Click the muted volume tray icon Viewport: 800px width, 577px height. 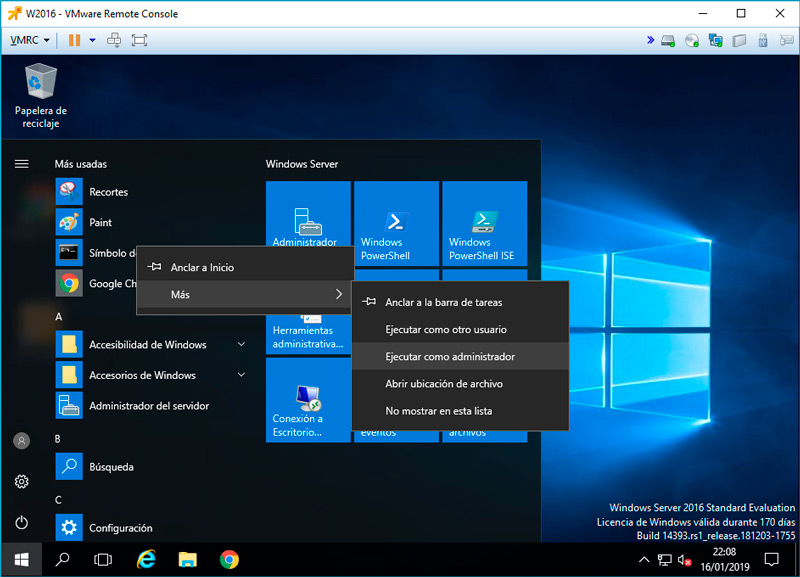[684, 560]
